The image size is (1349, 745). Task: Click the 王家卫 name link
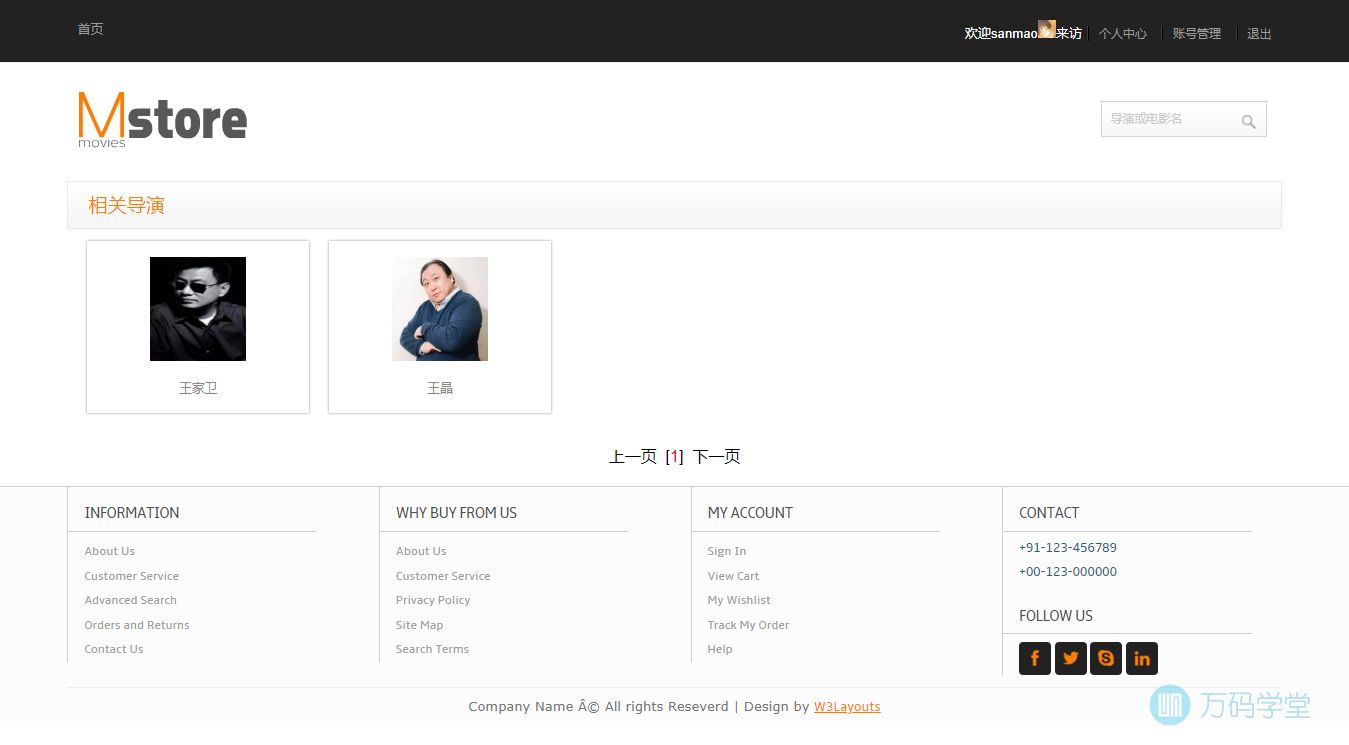(x=198, y=388)
